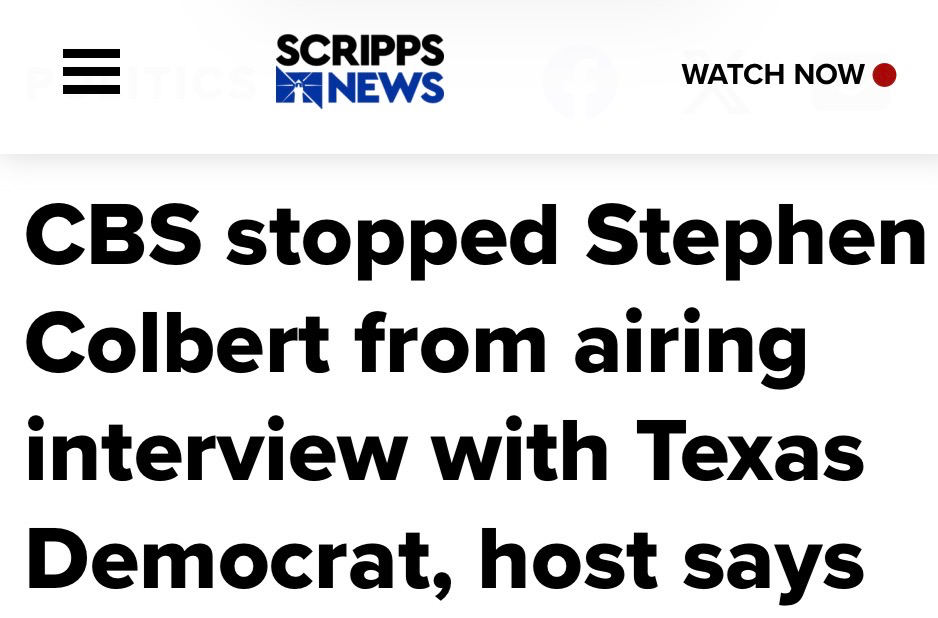Click the headline's first line about CBS
This screenshot has width=938, height=618.
476,239
